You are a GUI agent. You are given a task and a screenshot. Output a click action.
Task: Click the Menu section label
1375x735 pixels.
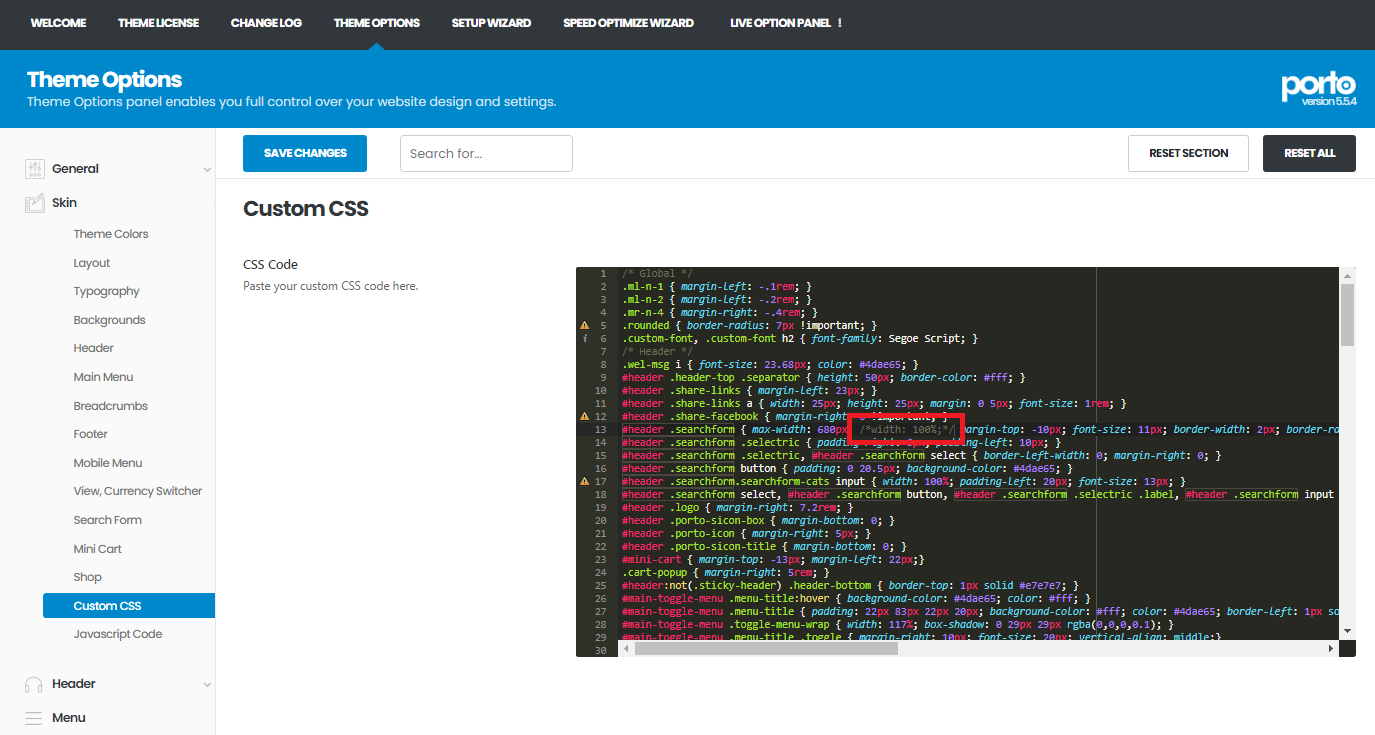[69, 718]
